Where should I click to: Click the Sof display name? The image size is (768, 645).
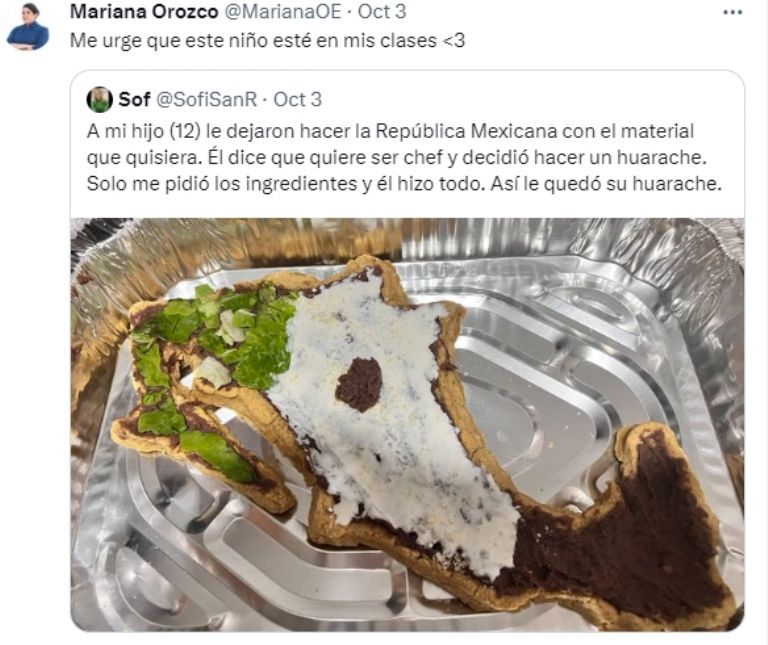134,99
